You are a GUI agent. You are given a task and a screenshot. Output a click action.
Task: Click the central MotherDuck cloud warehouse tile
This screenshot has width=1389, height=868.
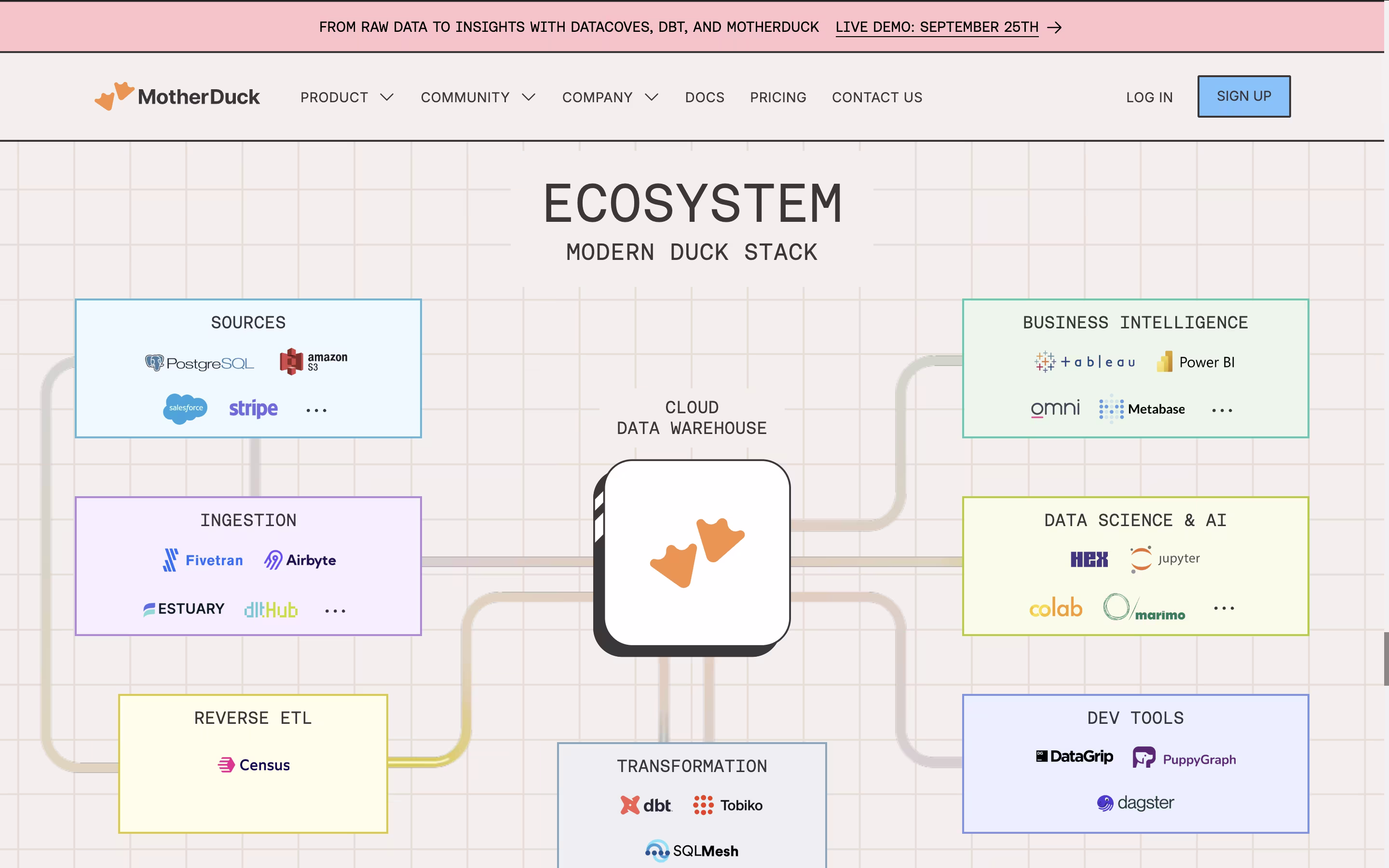point(692,557)
